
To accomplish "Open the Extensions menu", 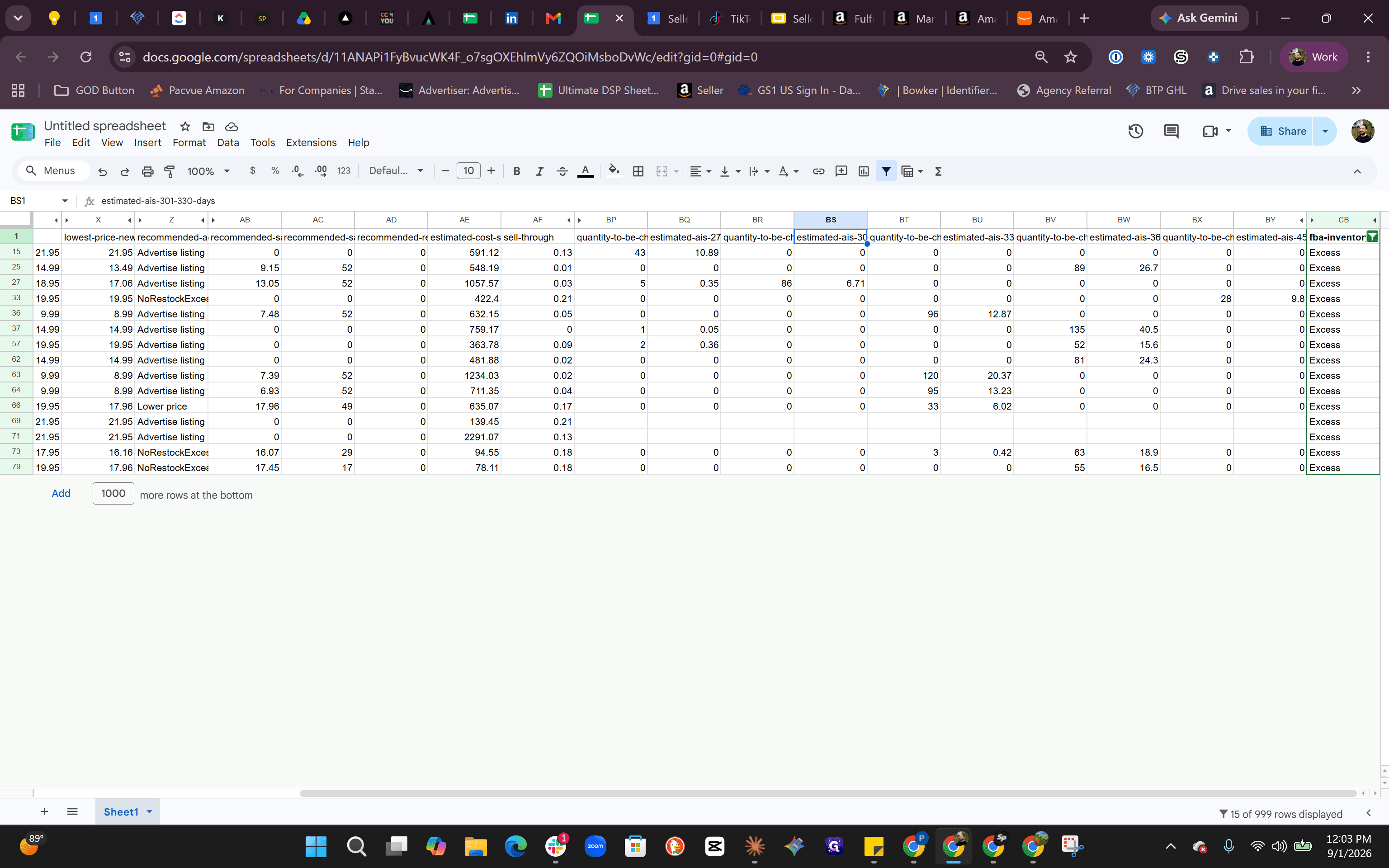I will click(311, 142).
